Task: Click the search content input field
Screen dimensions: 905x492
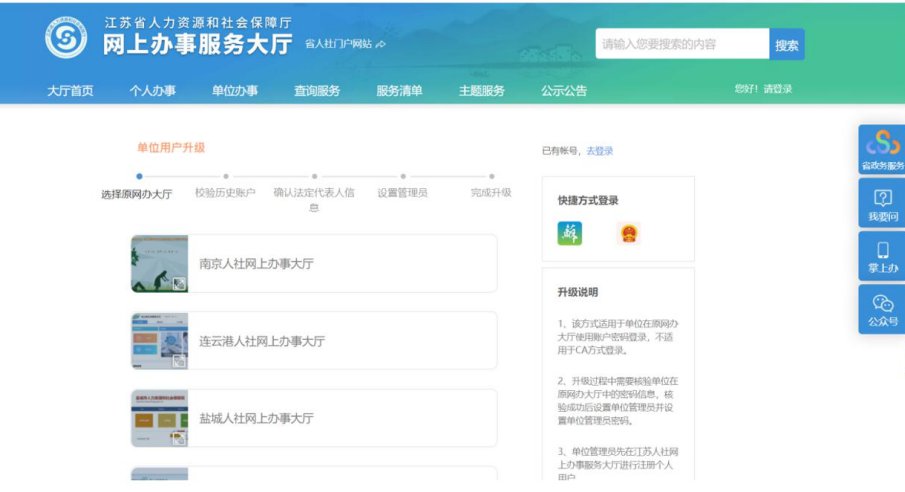Action: pyautogui.click(x=682, y=44)
